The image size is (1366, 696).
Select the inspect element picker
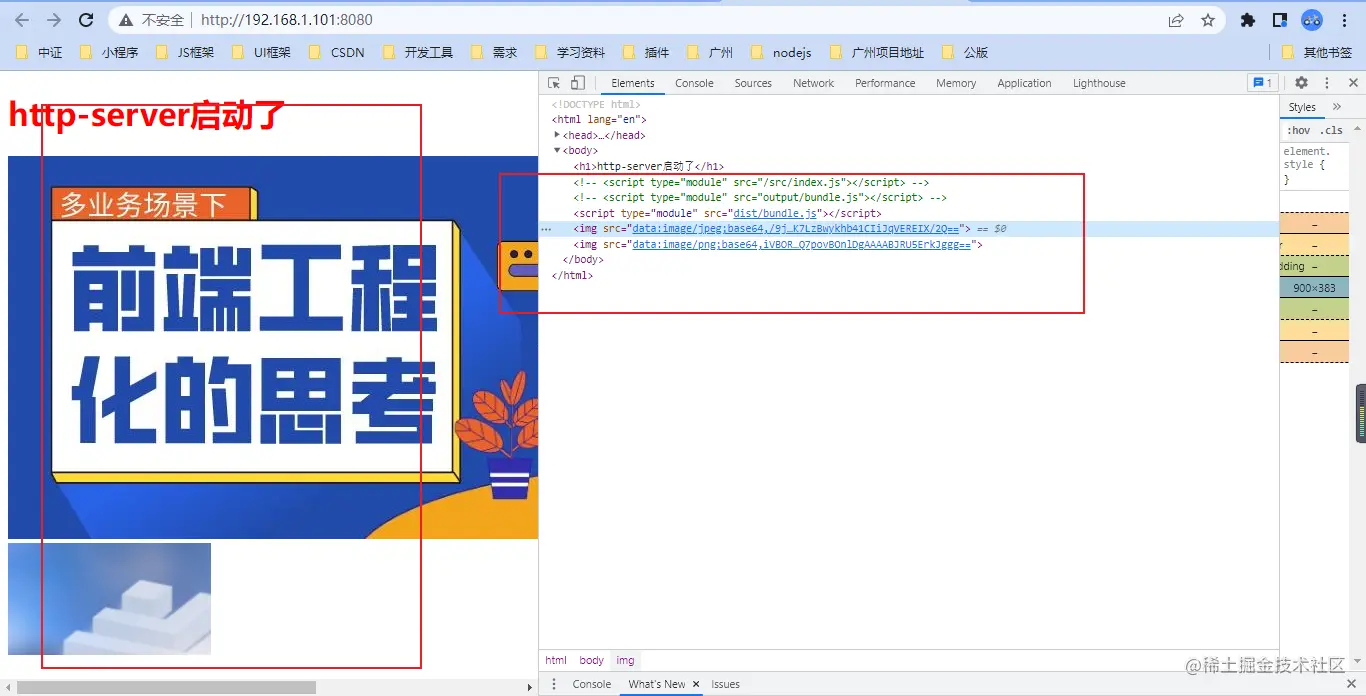click(x=554, y=83)
